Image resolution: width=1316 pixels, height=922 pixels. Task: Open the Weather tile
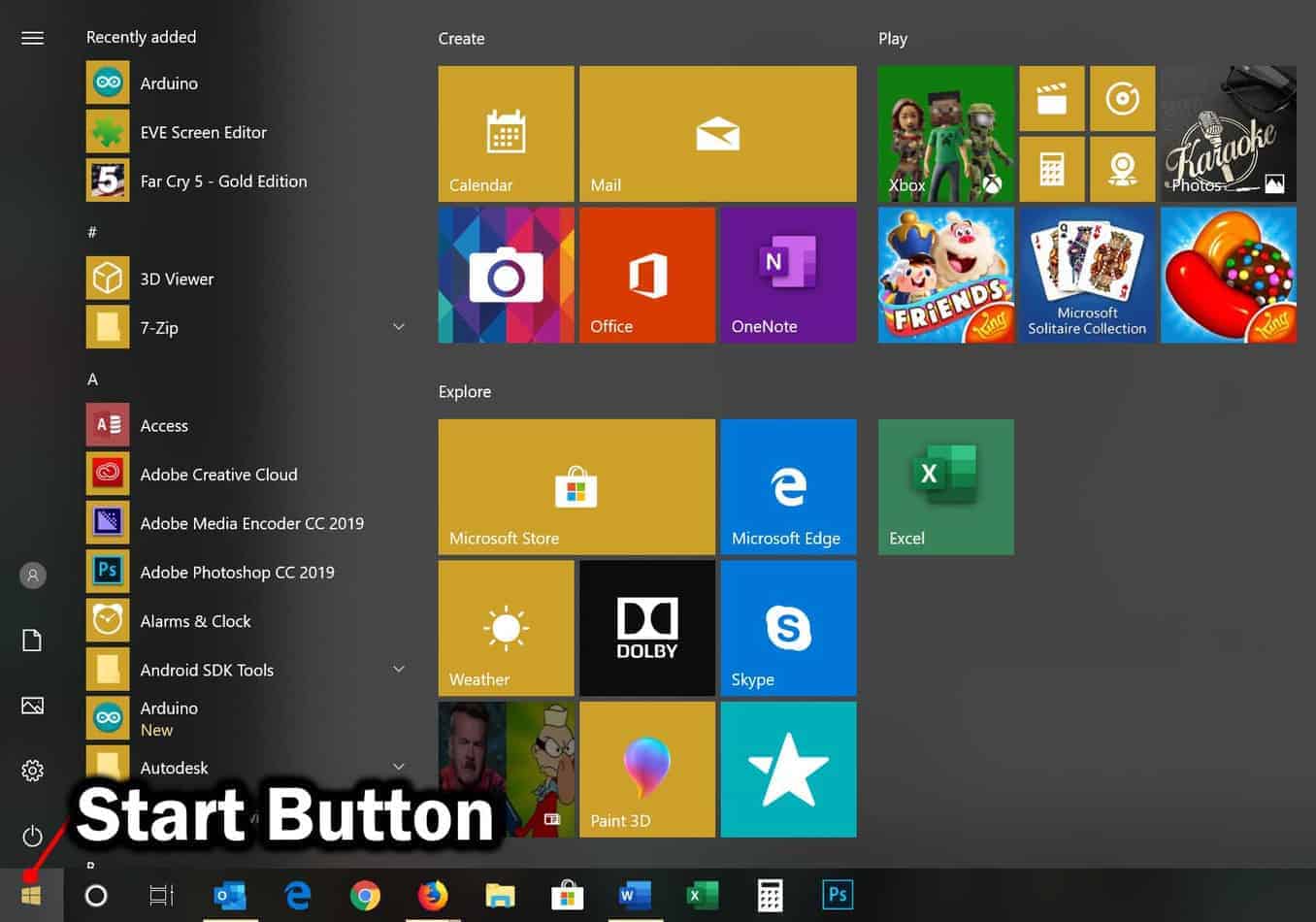506,628
